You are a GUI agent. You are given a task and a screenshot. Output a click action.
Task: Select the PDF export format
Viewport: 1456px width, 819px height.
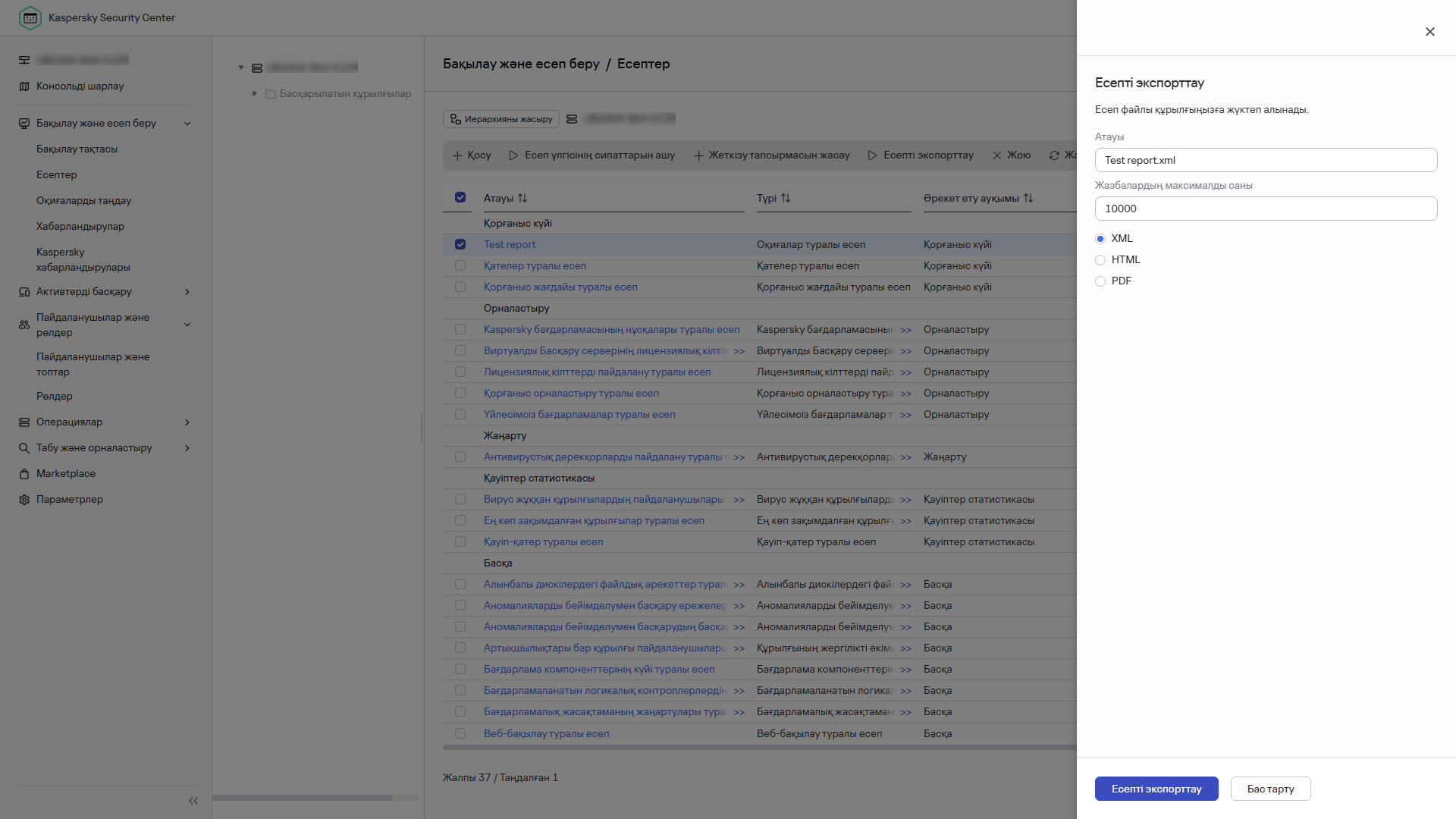pos(1100,281)
